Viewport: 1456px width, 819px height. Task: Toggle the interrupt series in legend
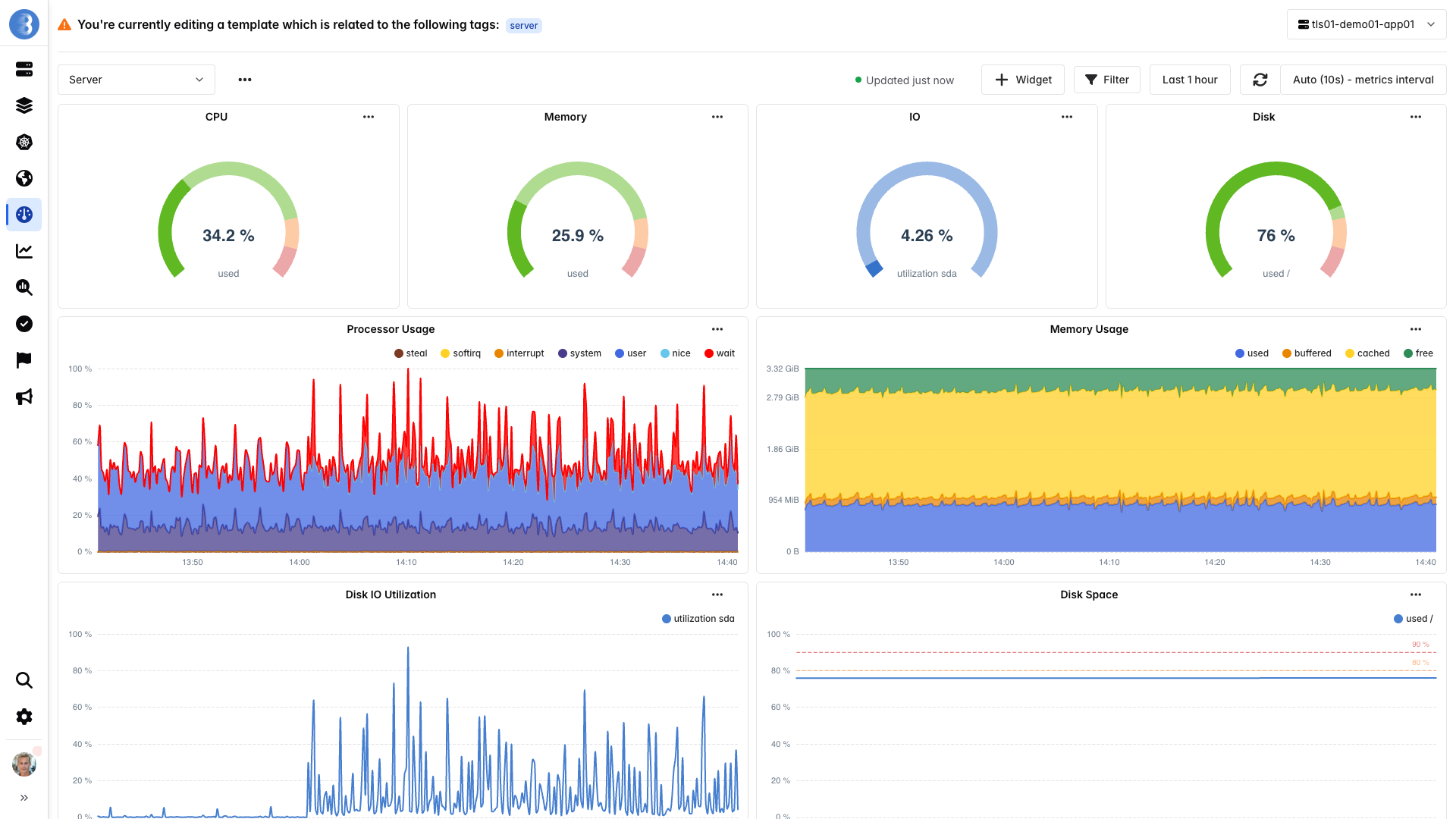coord(519,353)
